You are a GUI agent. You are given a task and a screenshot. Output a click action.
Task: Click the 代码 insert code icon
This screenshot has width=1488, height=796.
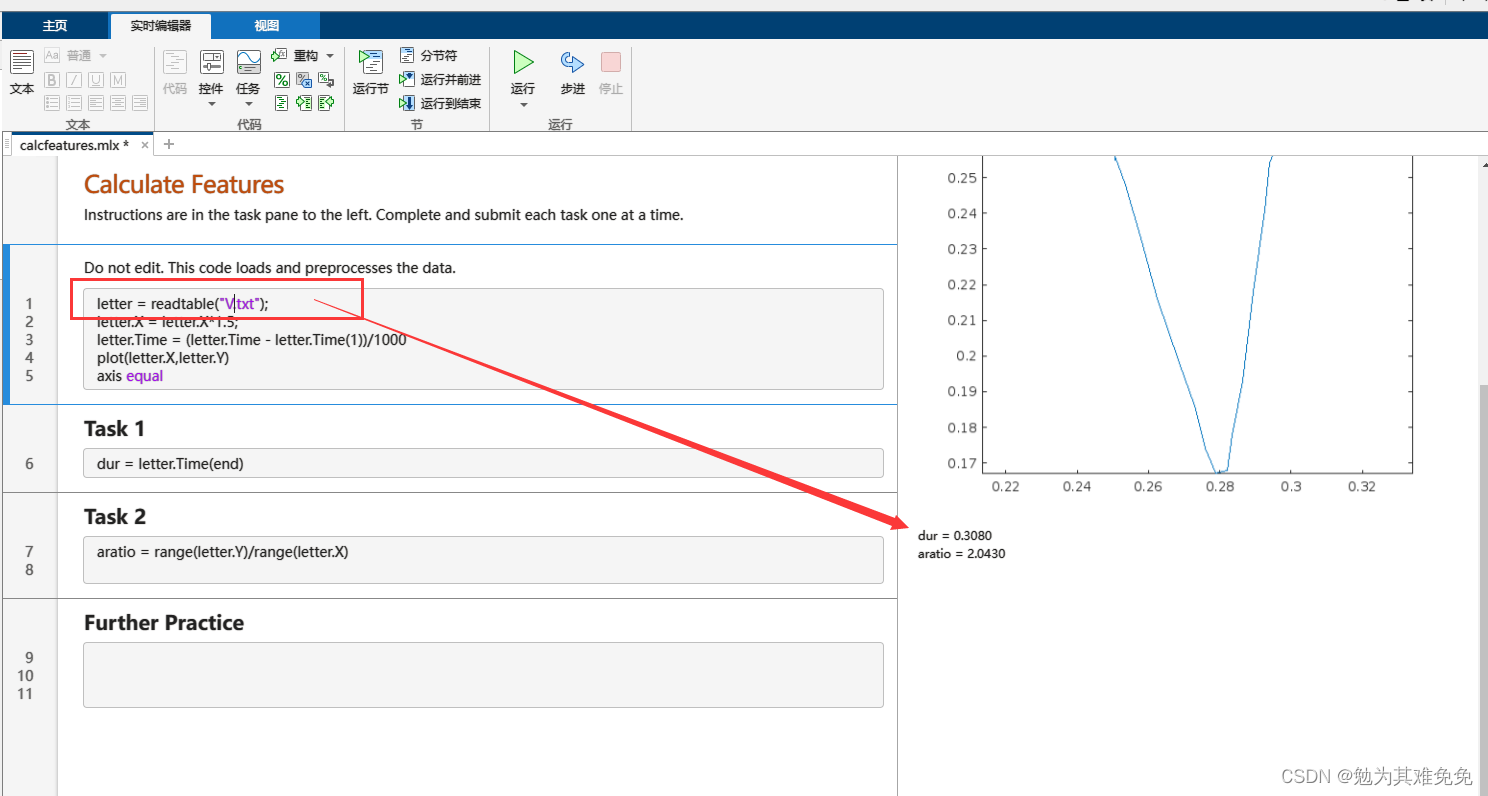[175, 72]
